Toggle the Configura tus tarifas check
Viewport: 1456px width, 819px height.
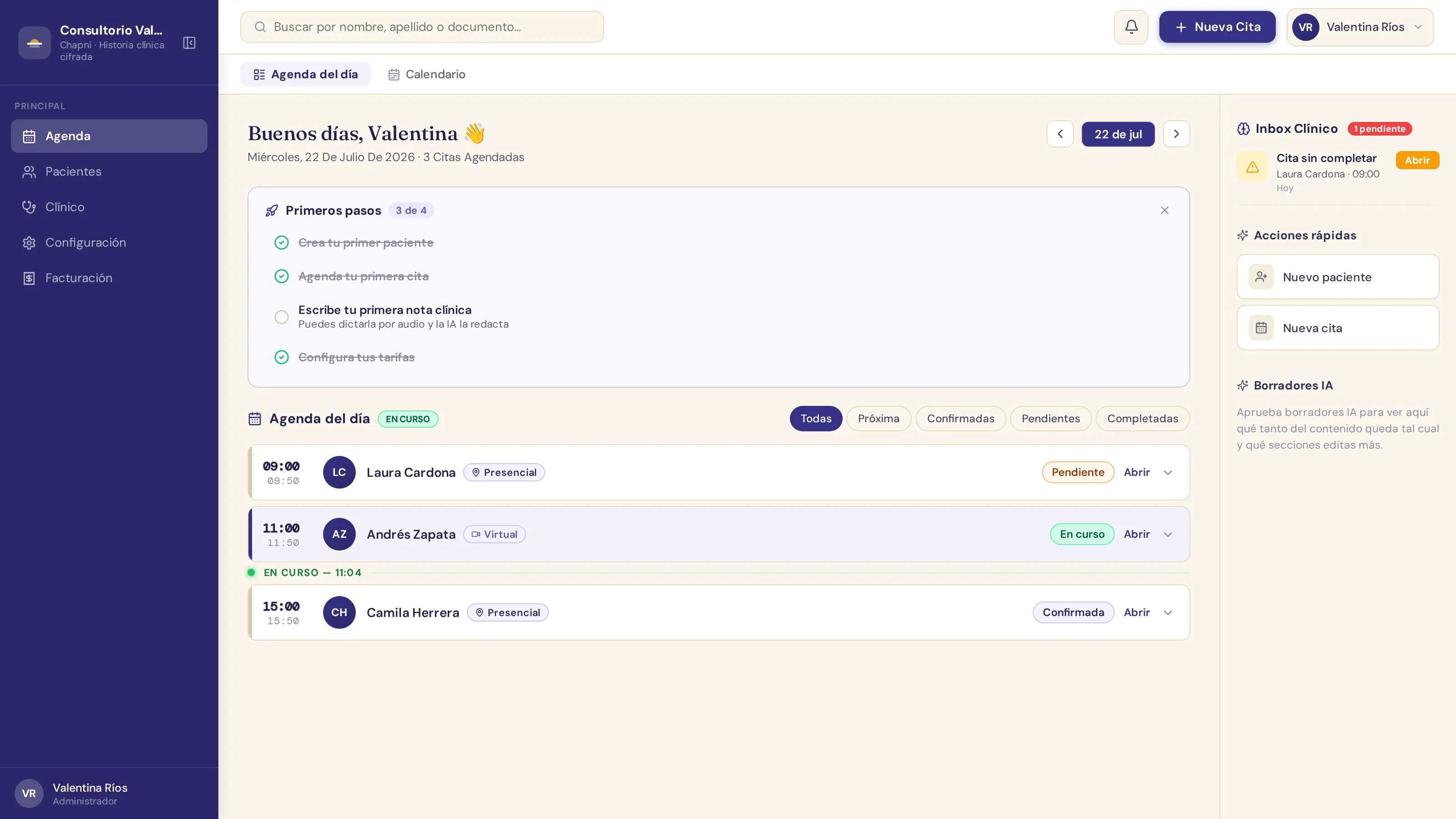click(282, 357)
